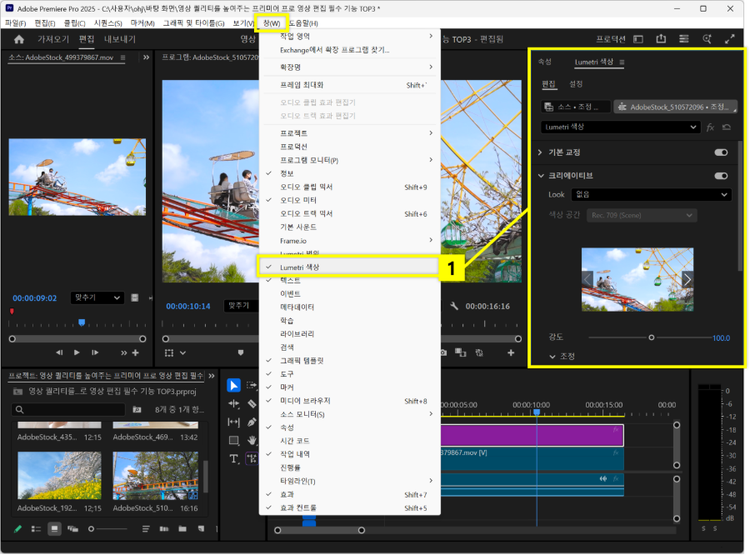Viewport: 750px width, 555px height.
Task: Click the fx bypass icon in Lumetri panel
Action: click(x=711, y=128)
